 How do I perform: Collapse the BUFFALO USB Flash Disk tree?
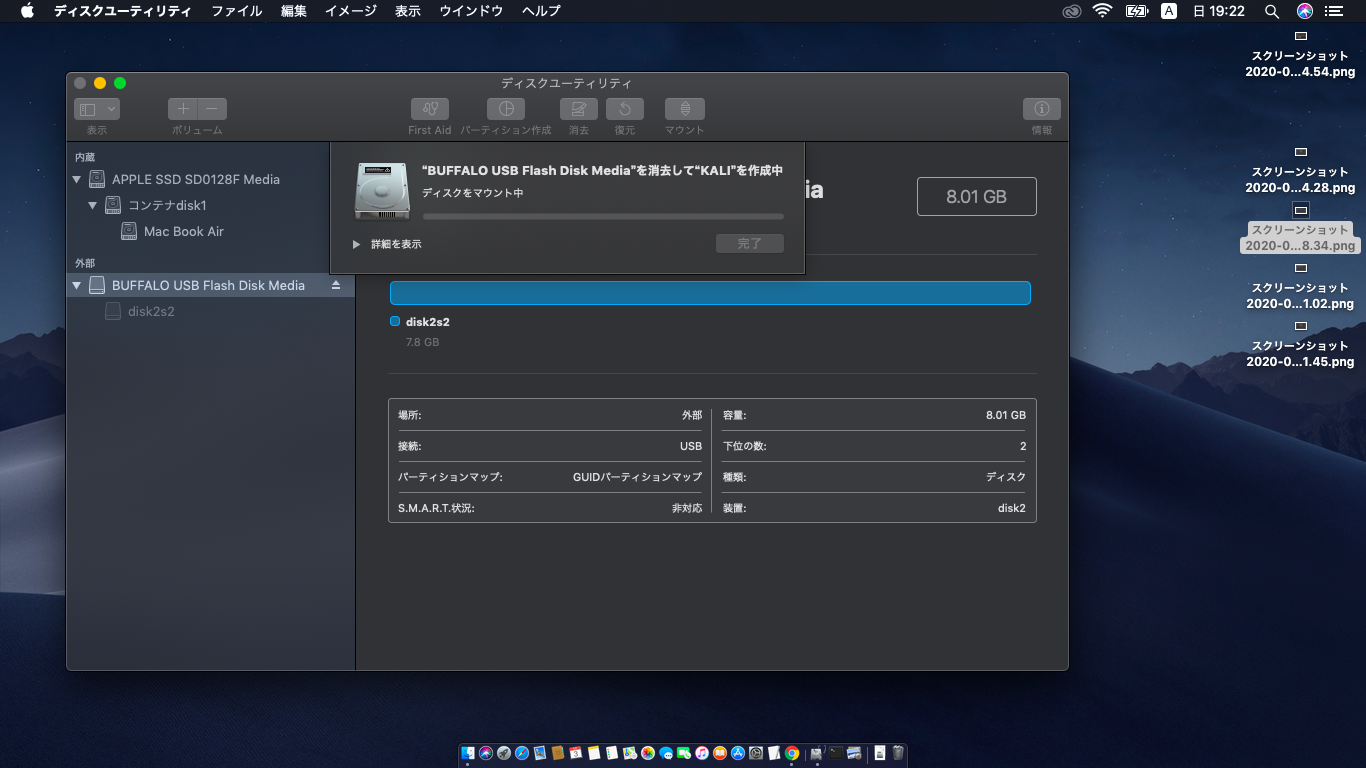[x=77, y=286]
